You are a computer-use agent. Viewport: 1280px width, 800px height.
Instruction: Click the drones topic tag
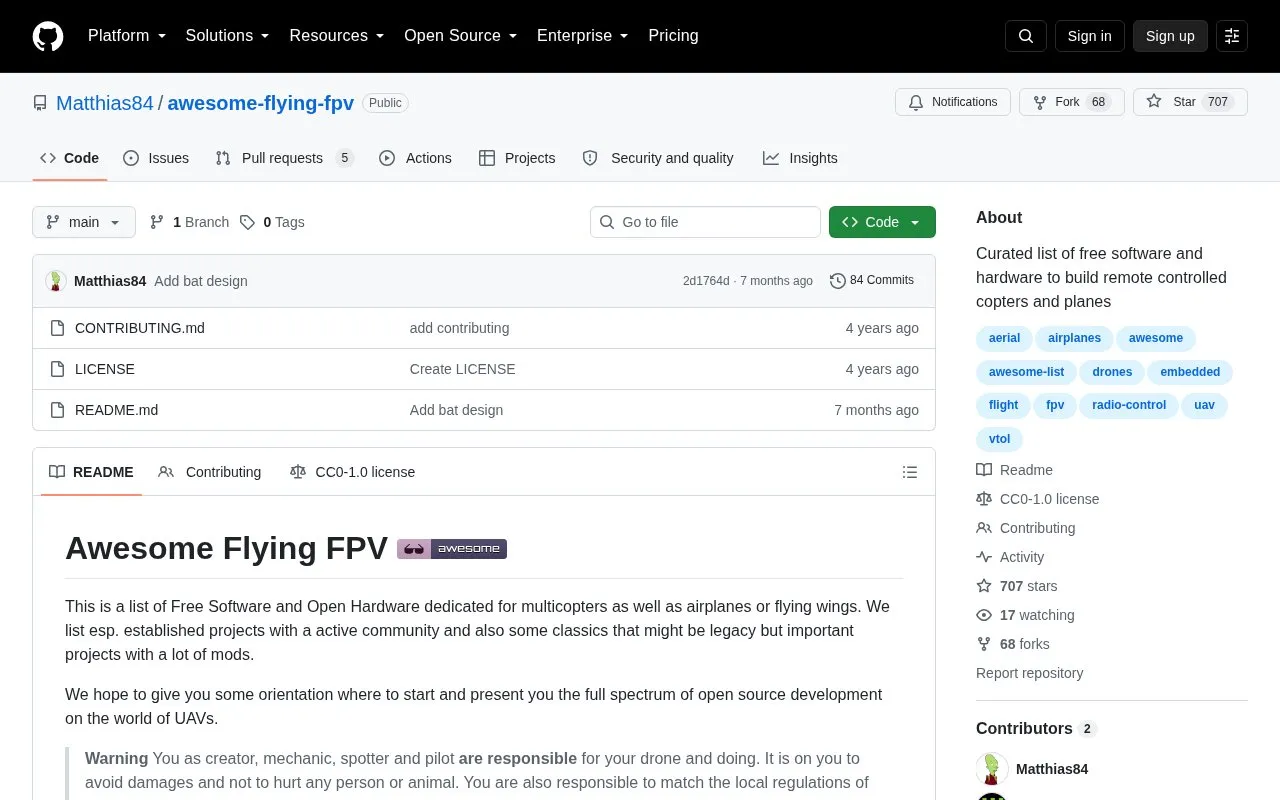tap(1112, 372)
